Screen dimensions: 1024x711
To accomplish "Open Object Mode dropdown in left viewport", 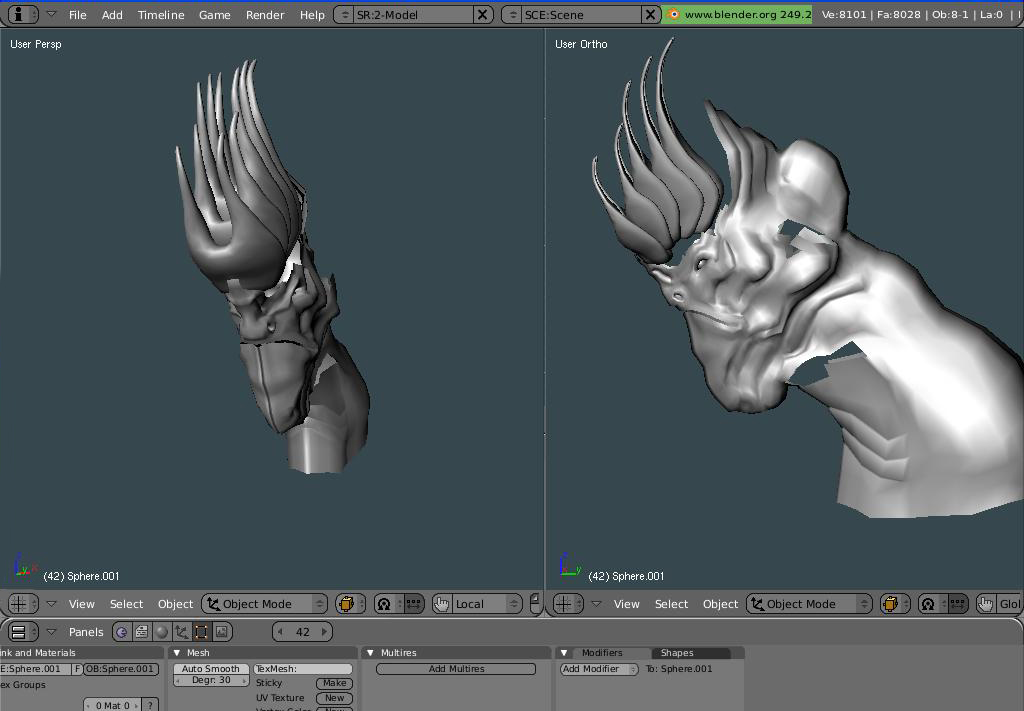I will pos(264,604).
